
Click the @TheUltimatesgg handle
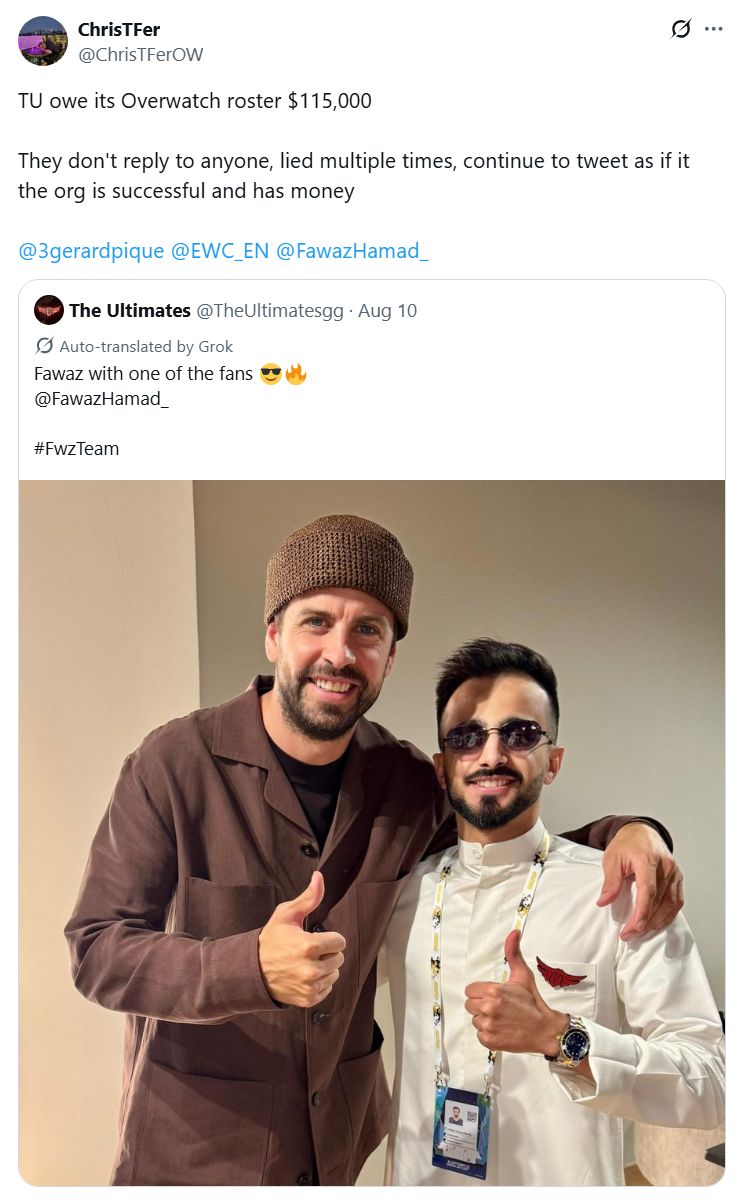coord(270,310)
